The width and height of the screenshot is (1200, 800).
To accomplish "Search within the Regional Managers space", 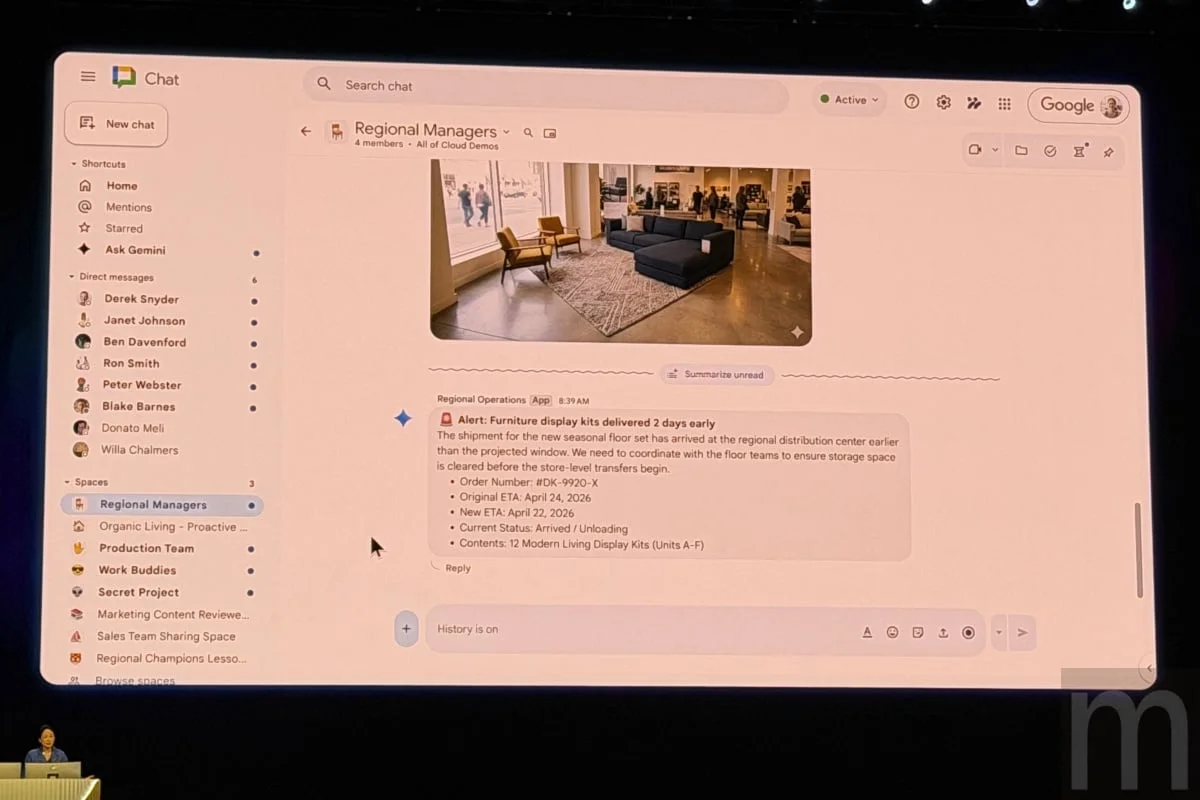I will click(528, 132).
